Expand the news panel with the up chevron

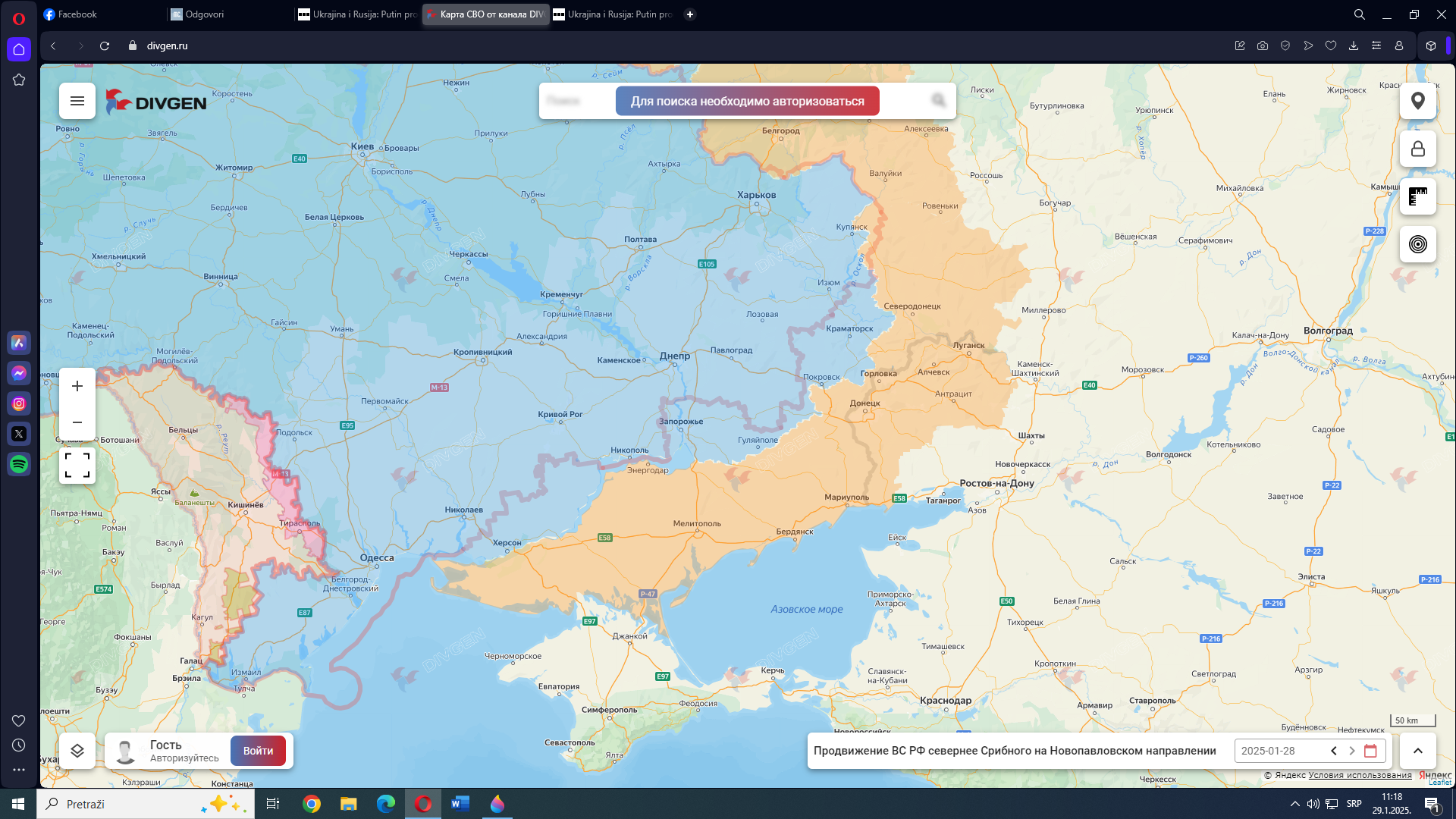click(x=1417, y=751)
